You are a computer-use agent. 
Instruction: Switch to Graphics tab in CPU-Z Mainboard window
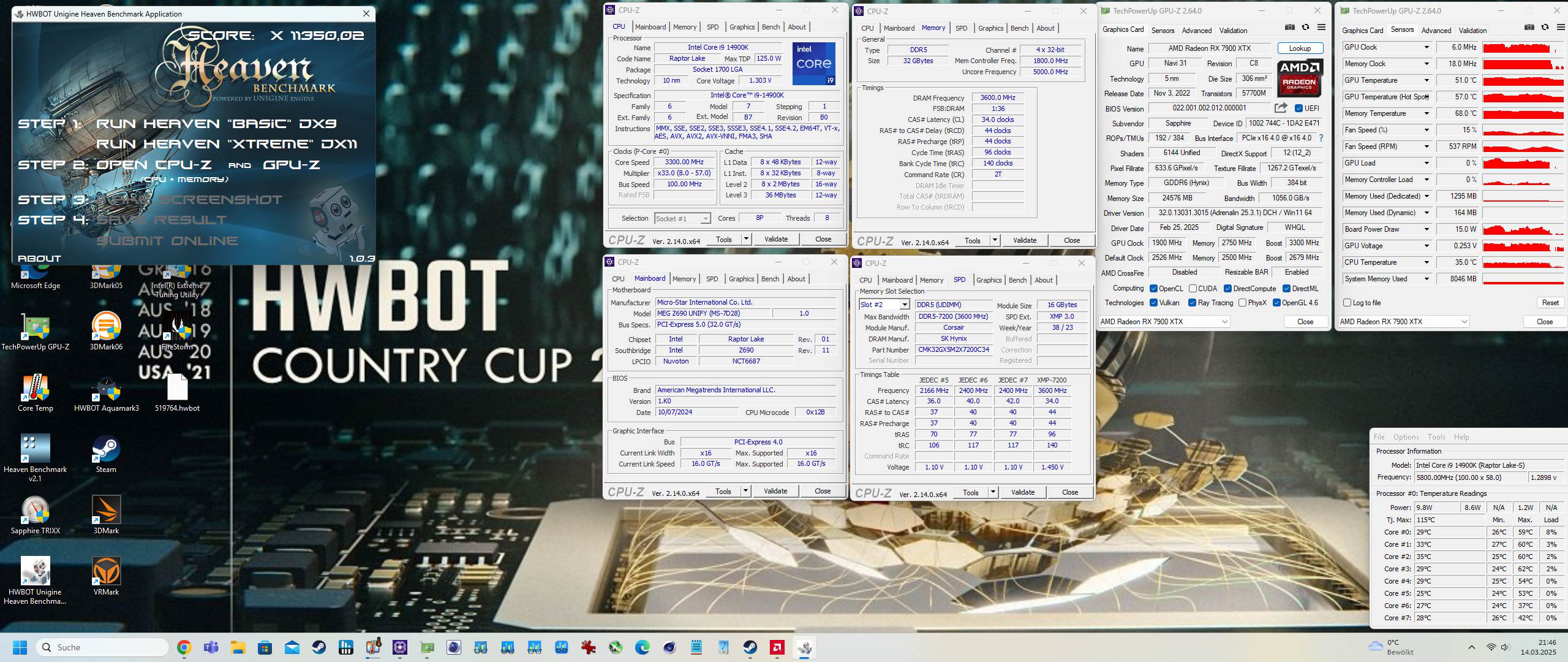741,279
